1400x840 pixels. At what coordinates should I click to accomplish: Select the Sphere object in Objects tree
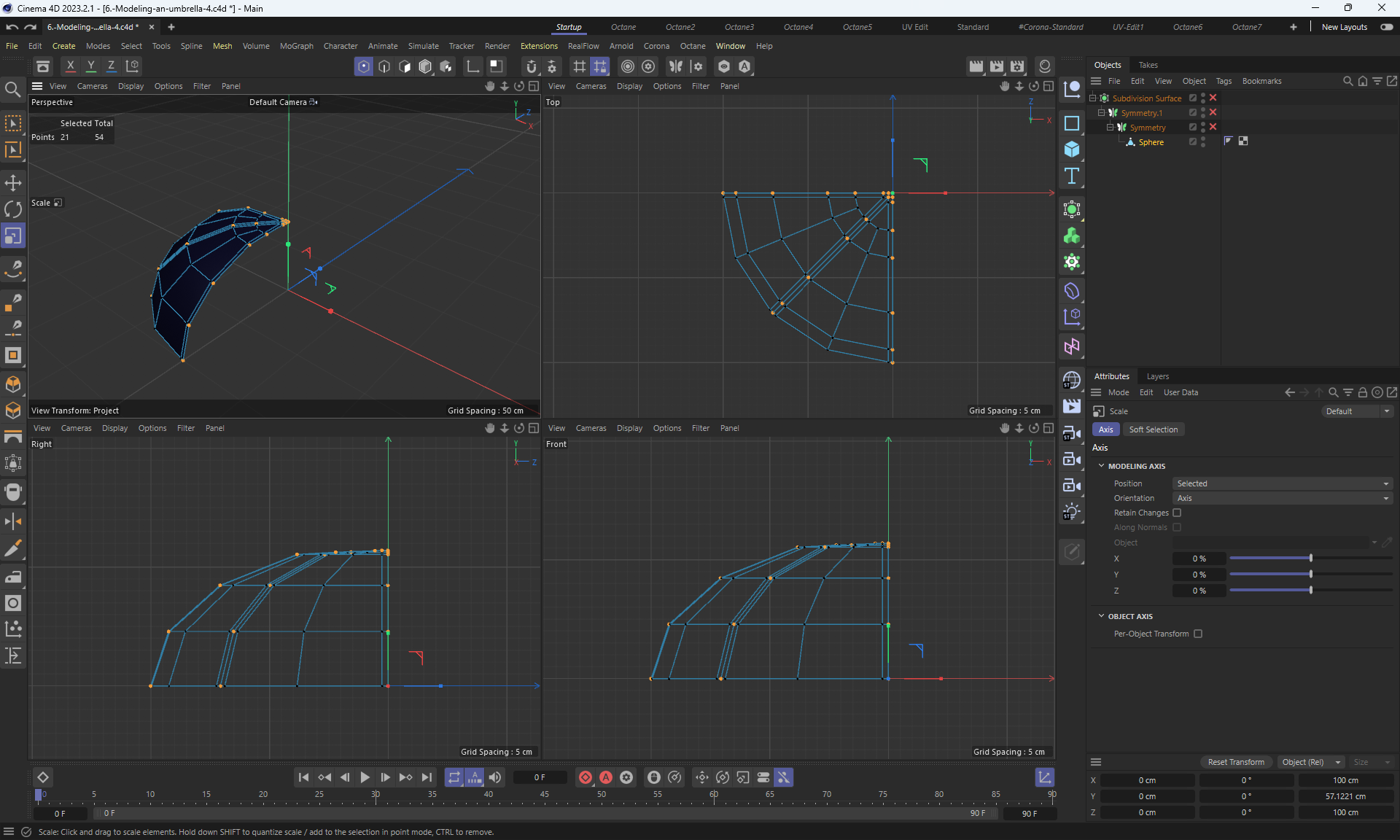click(x=1151, y=142)
